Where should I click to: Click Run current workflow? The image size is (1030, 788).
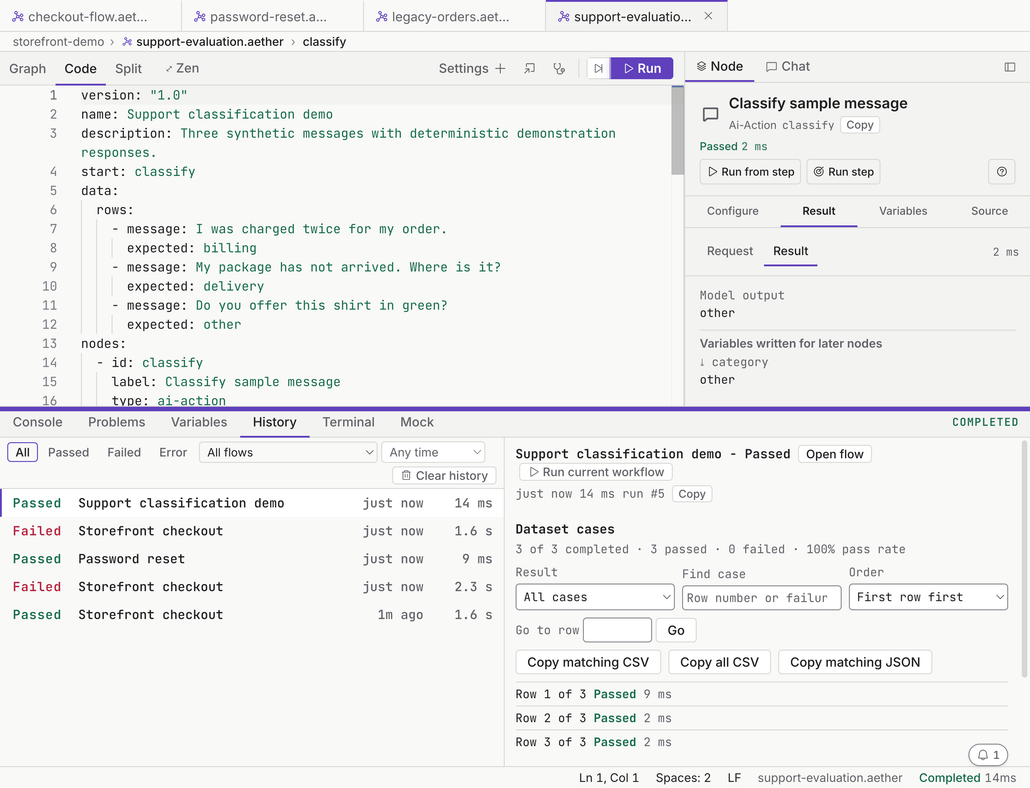coord(596,472)
